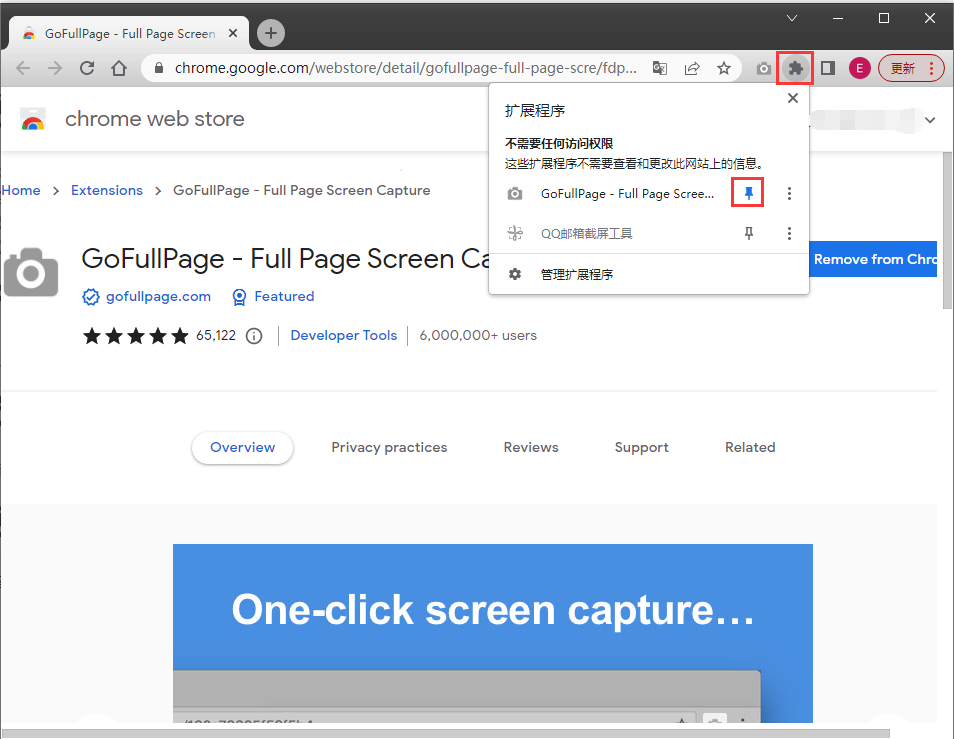Open more options for GoFullPage extension

coord(789,193)
